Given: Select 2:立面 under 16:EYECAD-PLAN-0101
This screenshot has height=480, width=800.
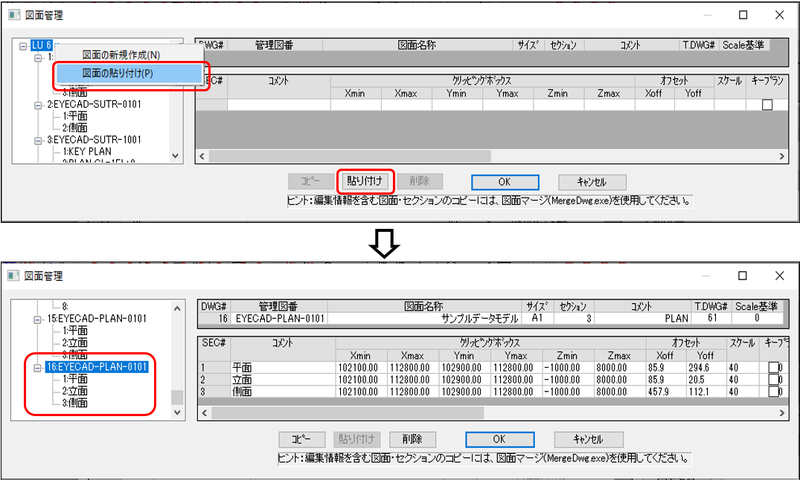Looking at the screenshot, I should click(x=77, y=391).
